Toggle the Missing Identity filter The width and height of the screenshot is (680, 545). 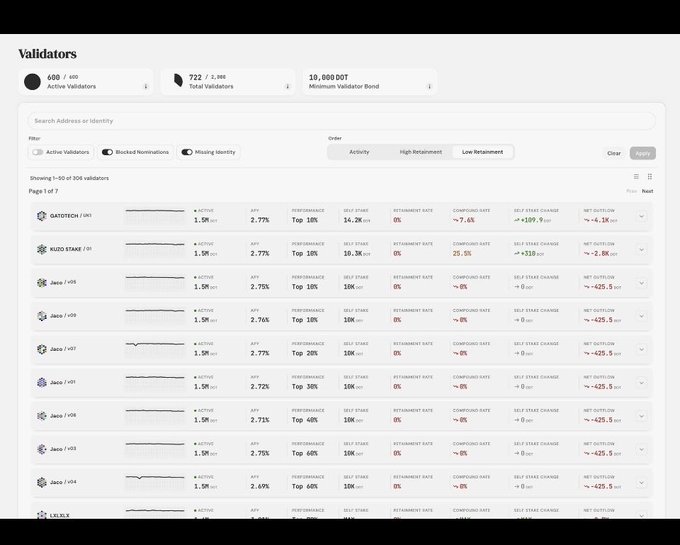click(187, 152)
